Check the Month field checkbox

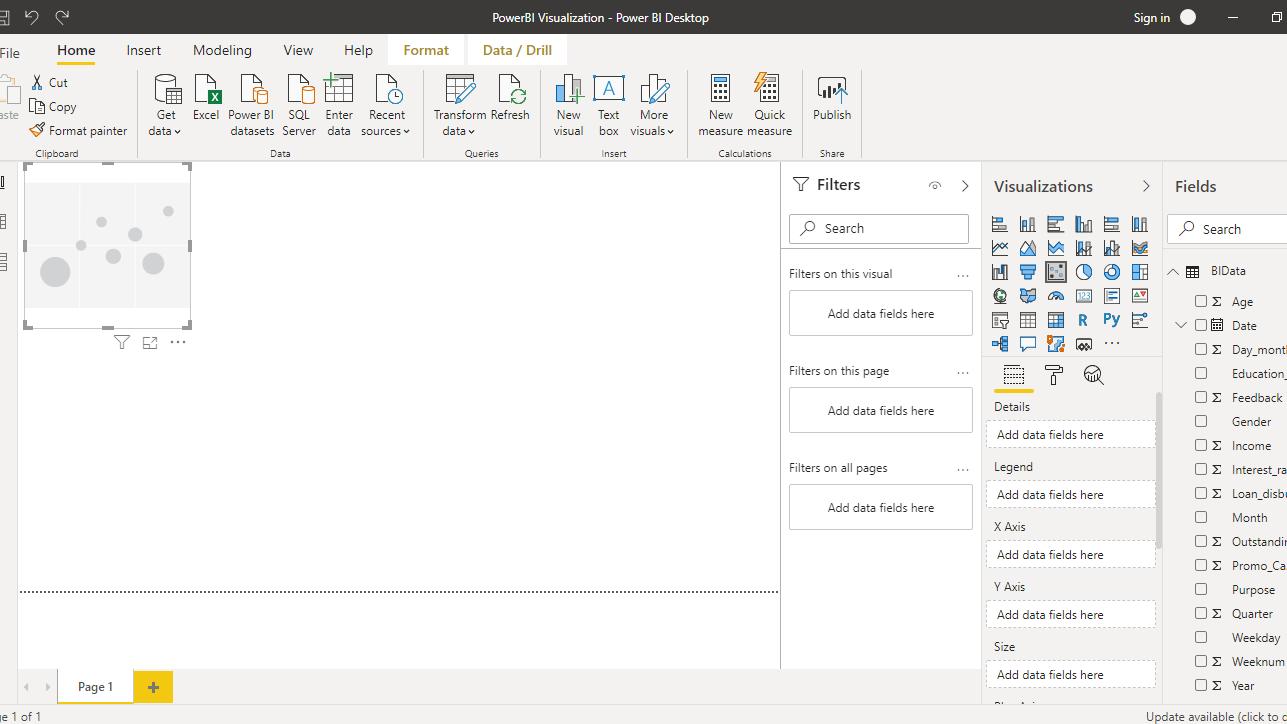tap(1201, 517)
